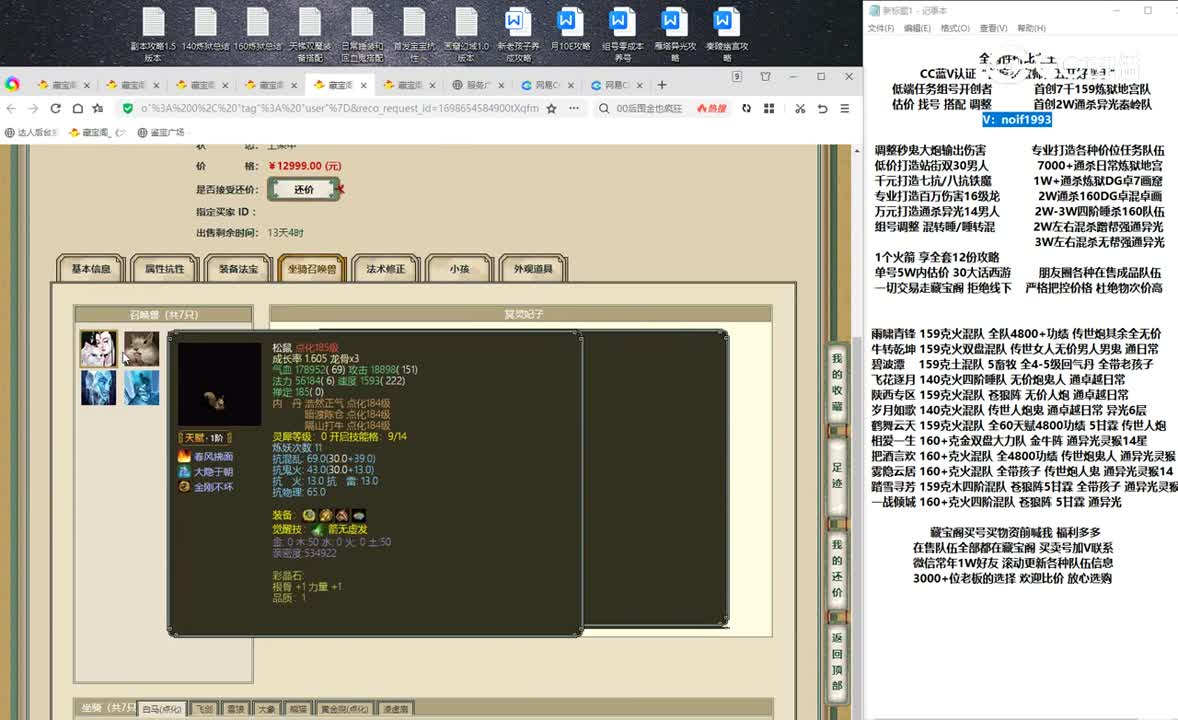Click the 春风拂面 skill icon
This screenshot has width=1178, height=720.
click(184, 456)
